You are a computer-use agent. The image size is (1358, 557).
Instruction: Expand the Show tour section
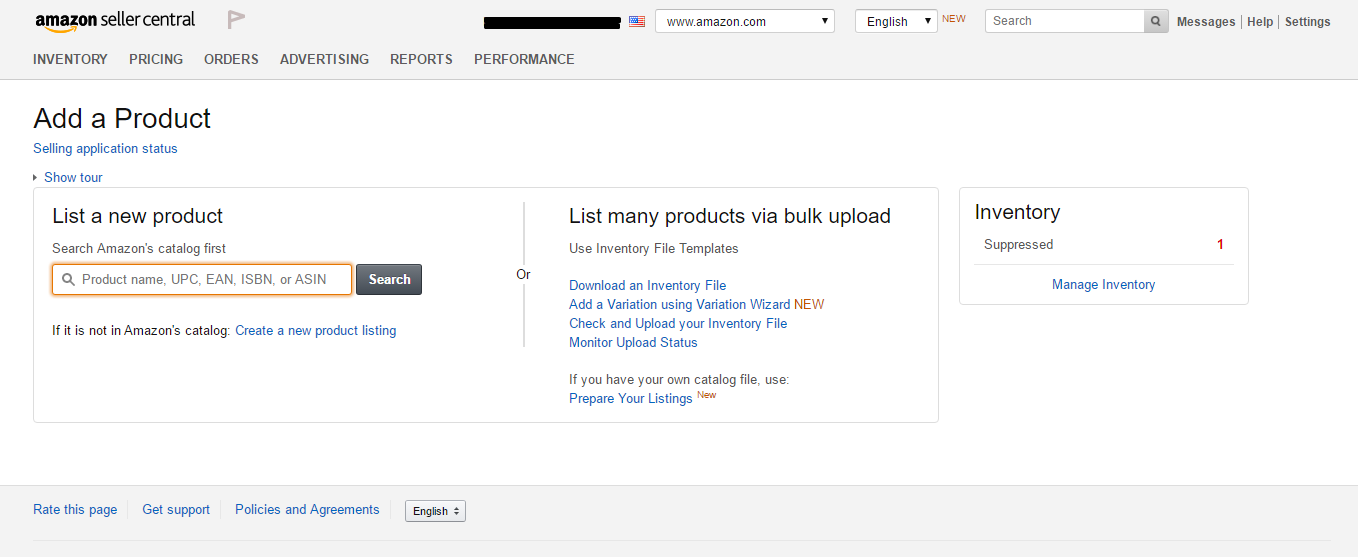(x=72, y=177)
